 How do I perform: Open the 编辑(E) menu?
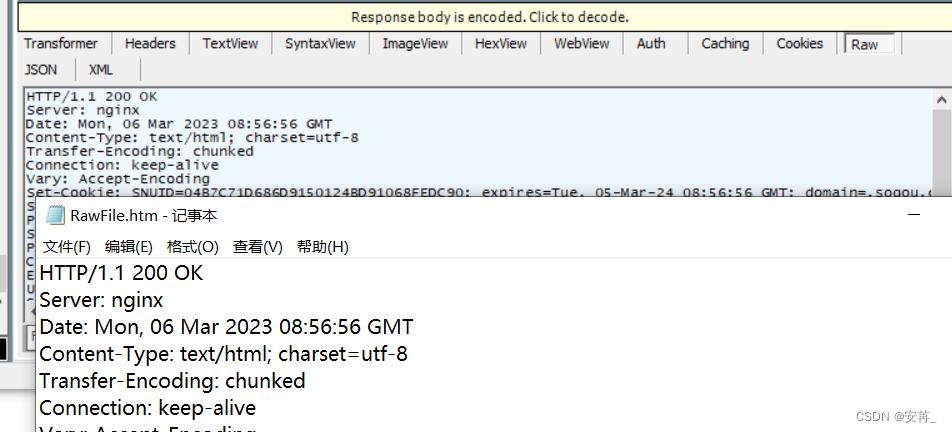[x=129, y=247]
